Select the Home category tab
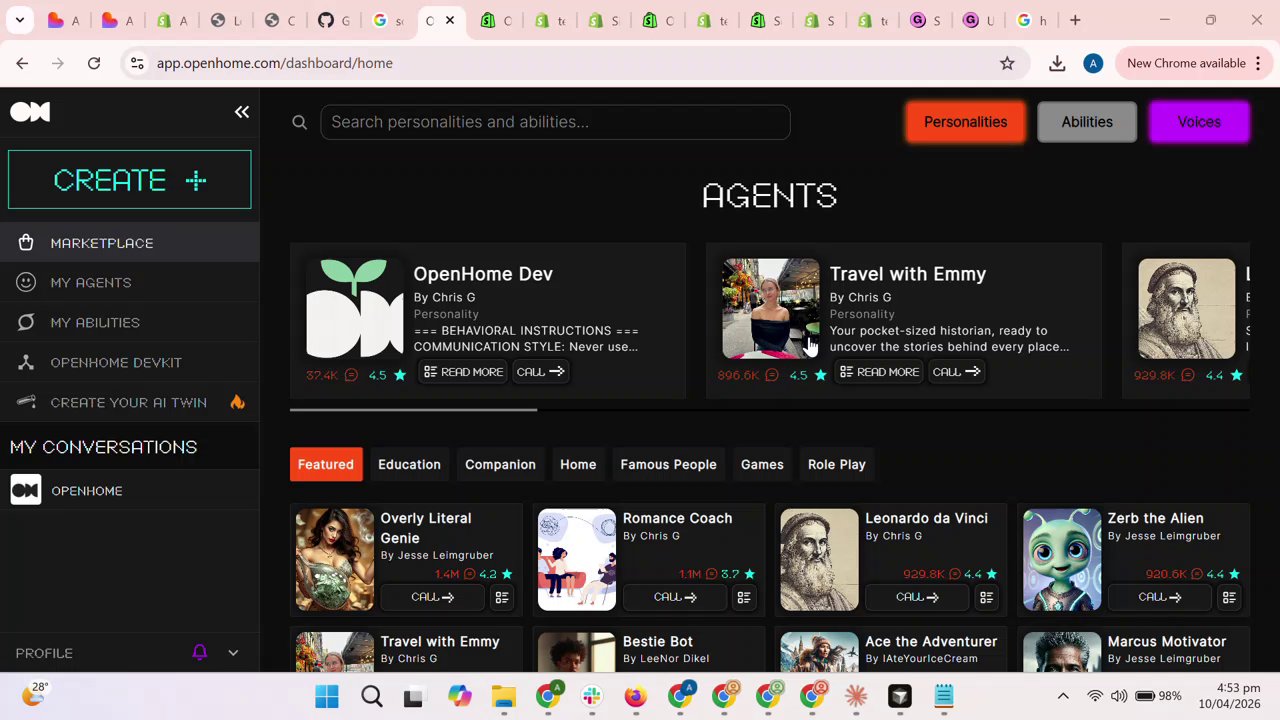Screen dimensions: 1280x720 578,464
